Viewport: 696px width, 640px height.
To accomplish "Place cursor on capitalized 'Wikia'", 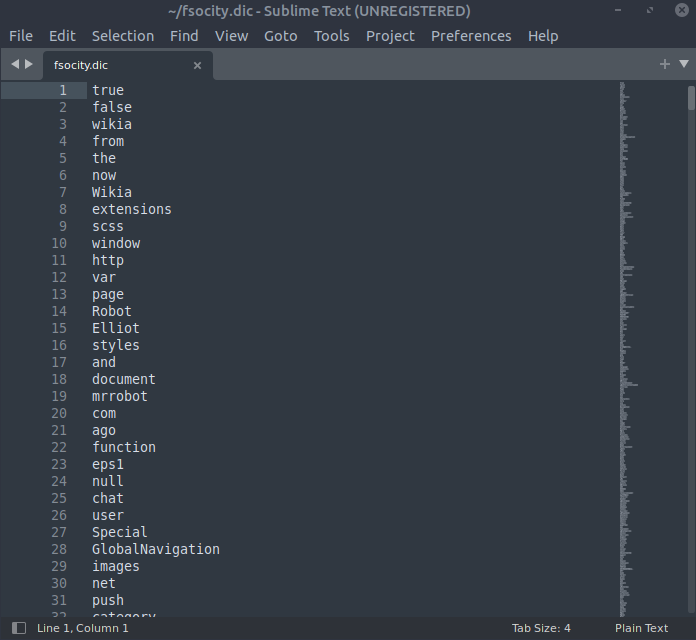I will coord(112,192).
